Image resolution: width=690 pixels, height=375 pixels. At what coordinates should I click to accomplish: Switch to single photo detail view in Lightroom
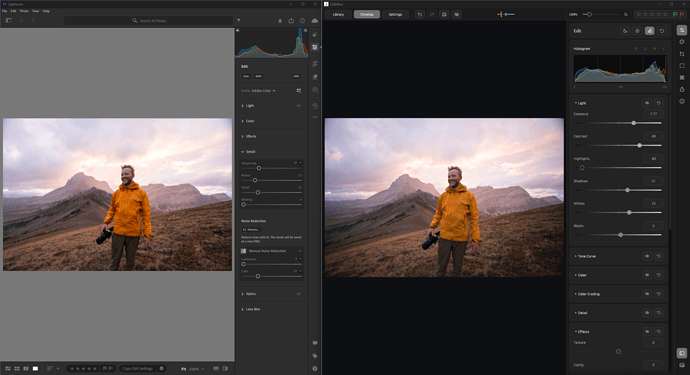35,368
